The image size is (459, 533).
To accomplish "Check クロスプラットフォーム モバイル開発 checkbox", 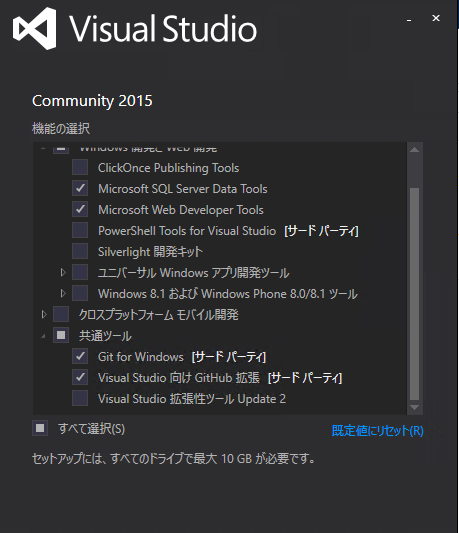I will (x=61, y=314).
